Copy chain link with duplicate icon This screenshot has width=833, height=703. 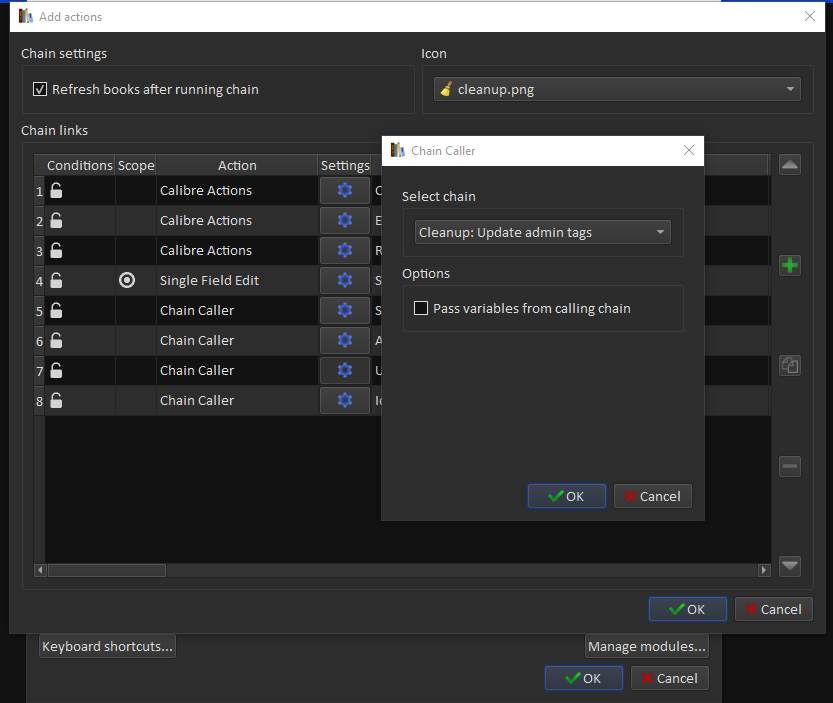coord(790,366)
